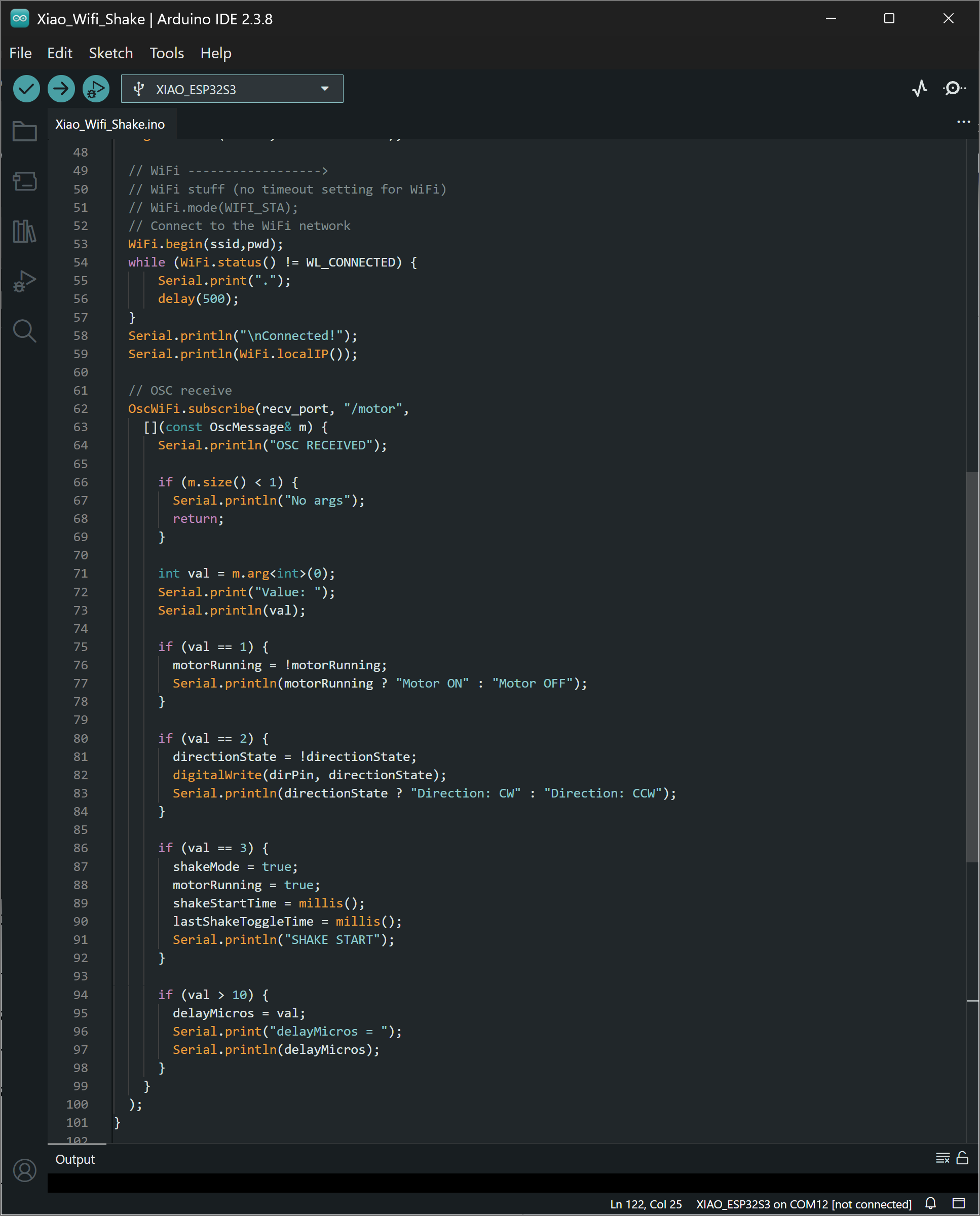This screenshot has height=1216, width=980.
Task: Click the Verify sketch checkmark button
Action: point(26,89)
